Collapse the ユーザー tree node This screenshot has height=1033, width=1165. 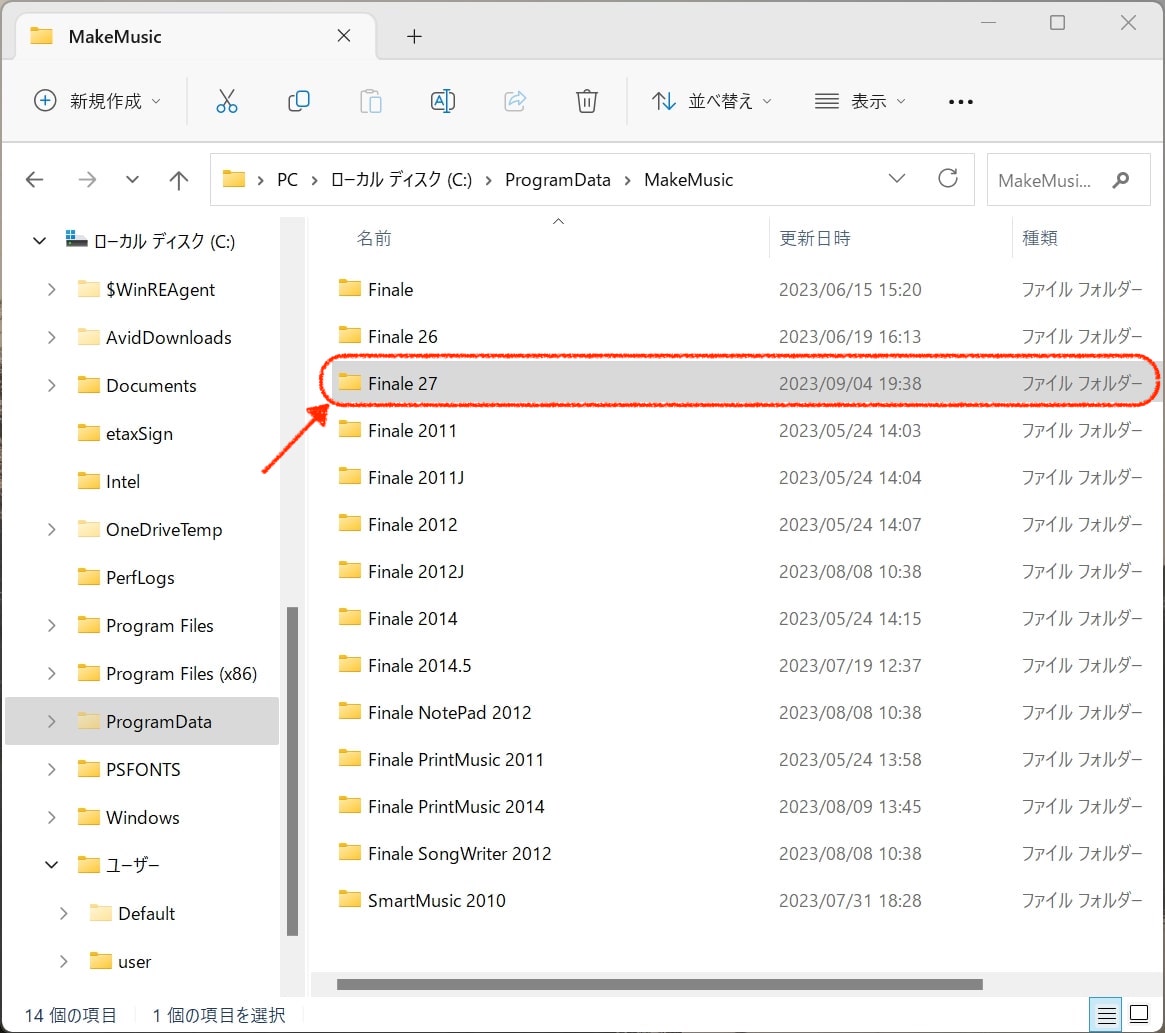51,865
